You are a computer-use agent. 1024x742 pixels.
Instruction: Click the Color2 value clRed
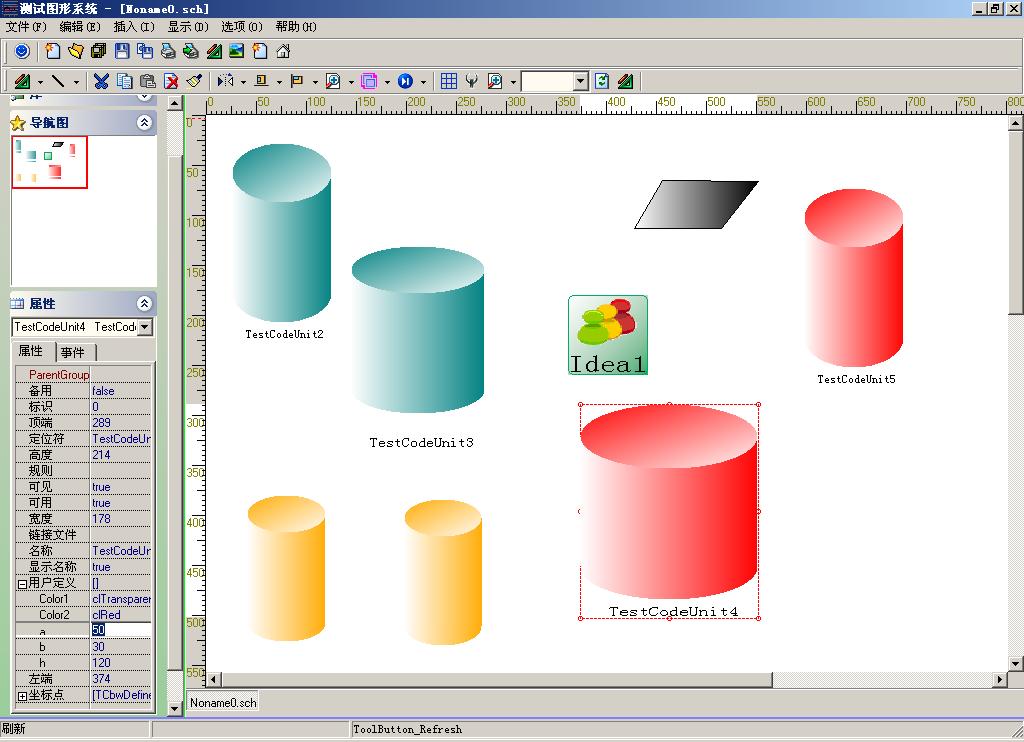pos(121,615)
